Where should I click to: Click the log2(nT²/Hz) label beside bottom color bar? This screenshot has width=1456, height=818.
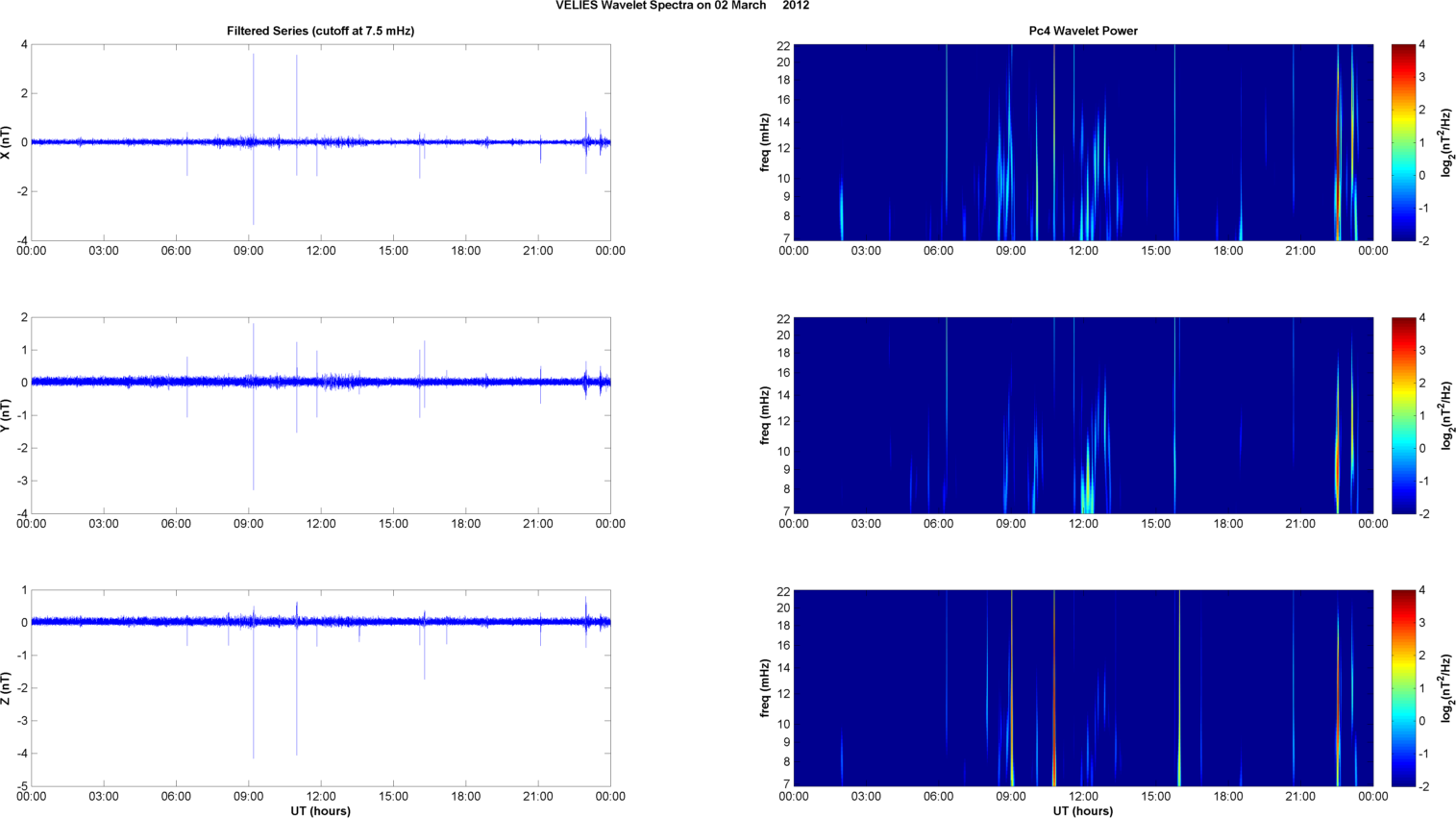coord(1447,688)
